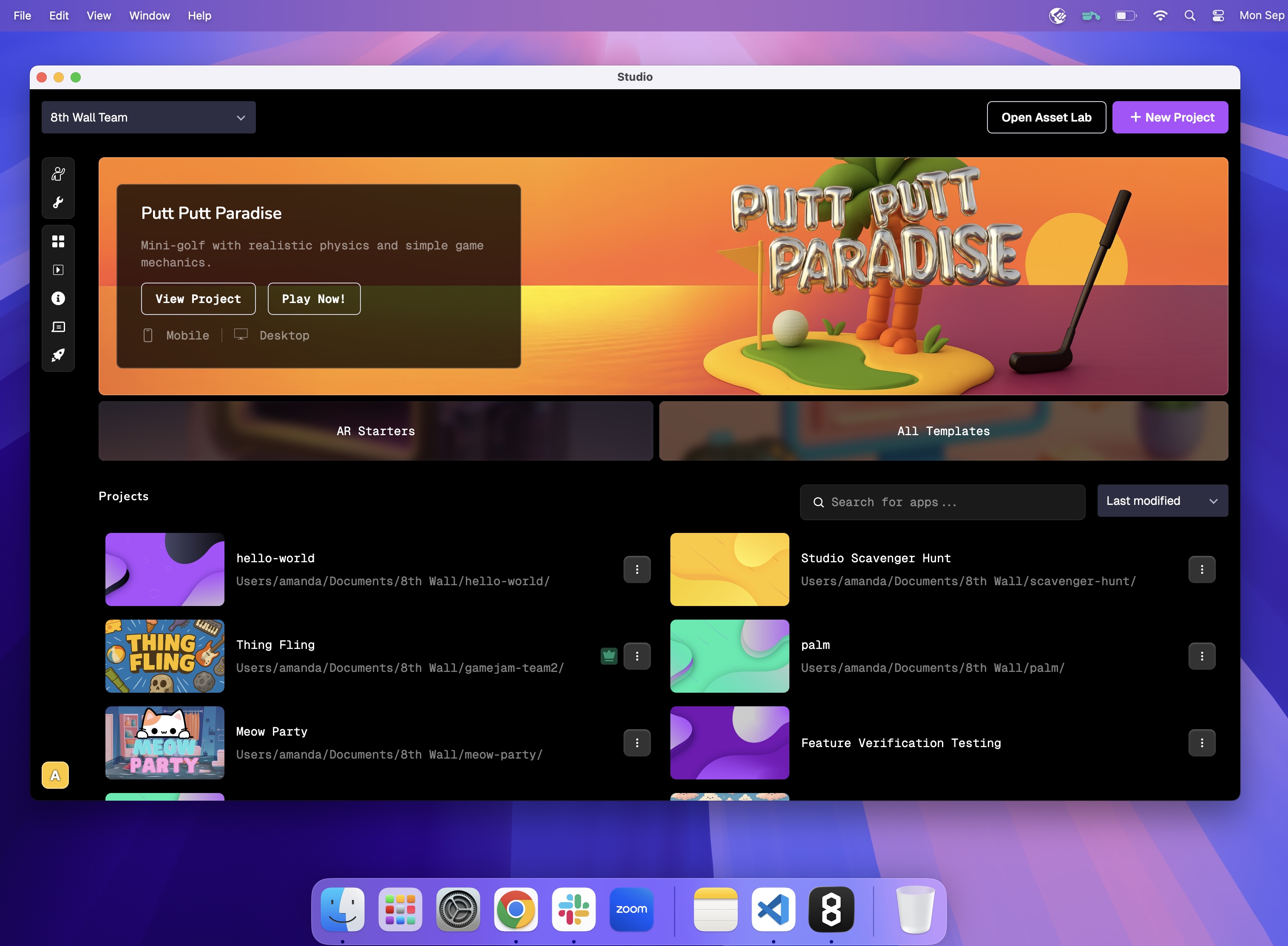Open the wrench tools sidebar icon

[58, 202]
